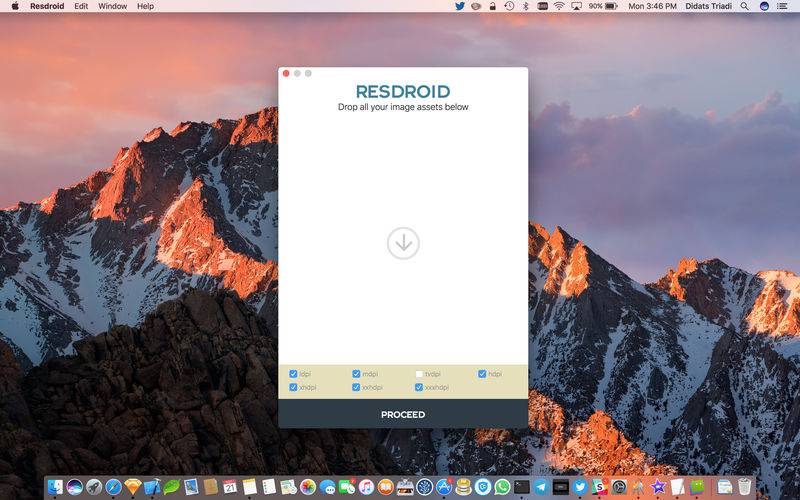This screenshot has width=800, height=500.
Task: Click the PROCEED button
Action: click(403, 414)
